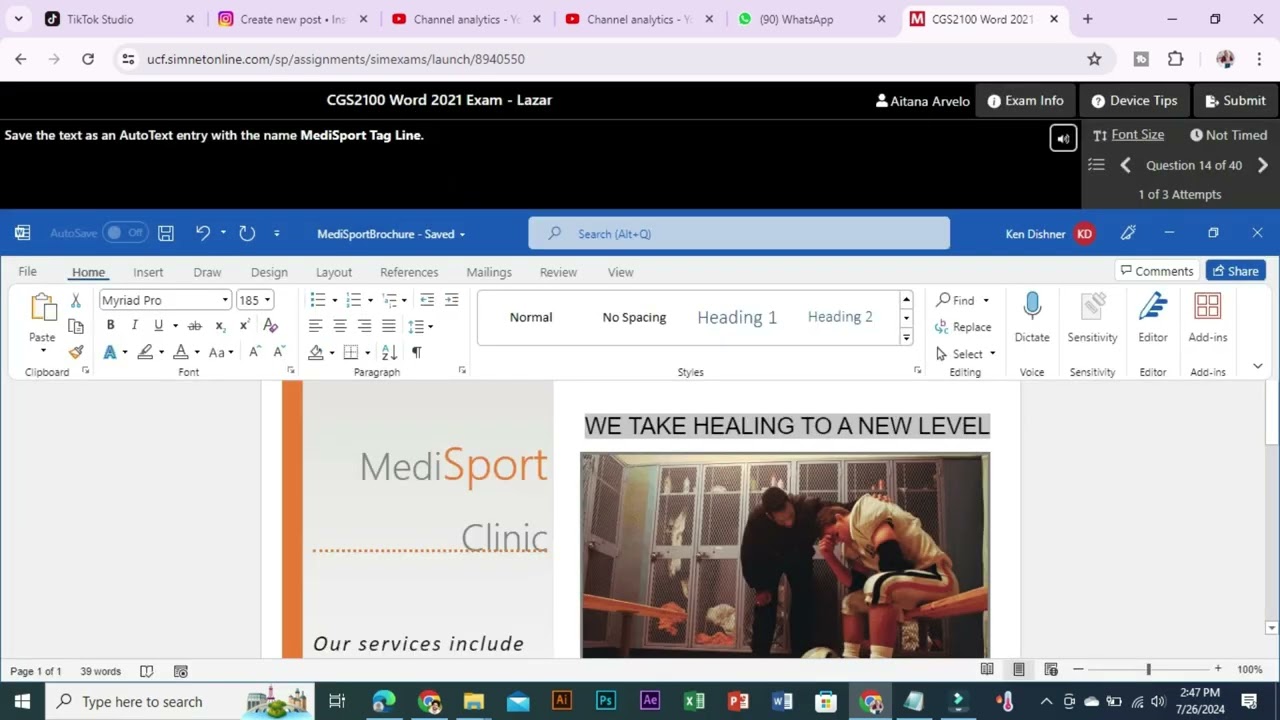Switch to Print Layout view

1019,669
